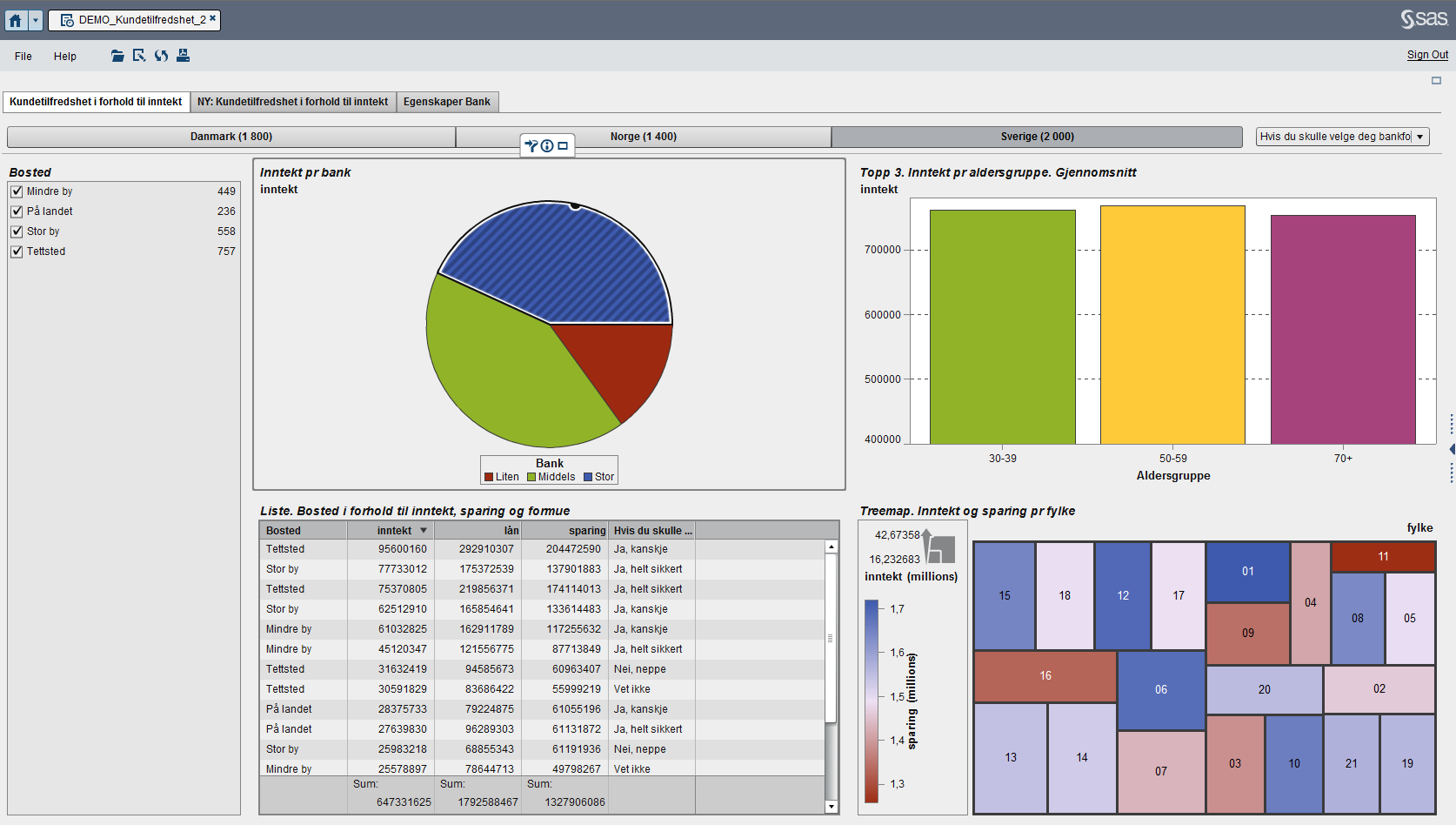Image resolution: width=1456 pixels, height=825 pixels.
Task: Switch to NY: Kundetilfredshet i forhold til inntekt tab
Action: (x=293, y=102)
